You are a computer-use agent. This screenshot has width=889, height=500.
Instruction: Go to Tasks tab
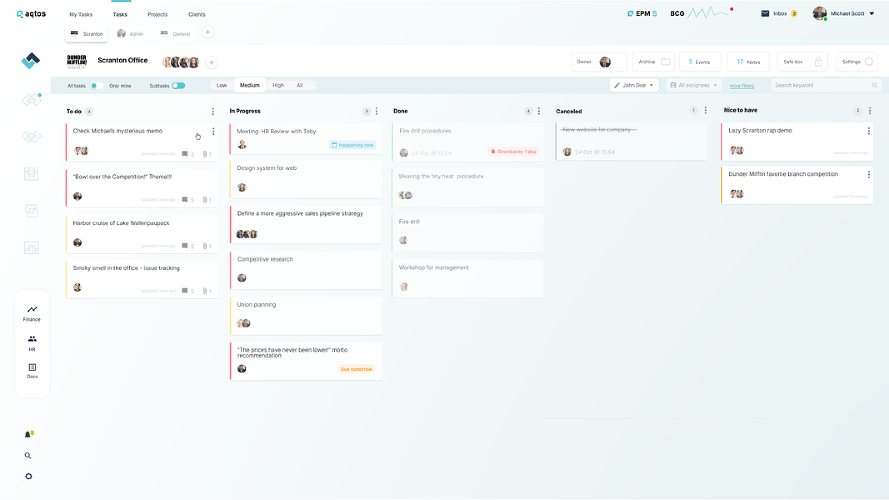pos(120,14)
